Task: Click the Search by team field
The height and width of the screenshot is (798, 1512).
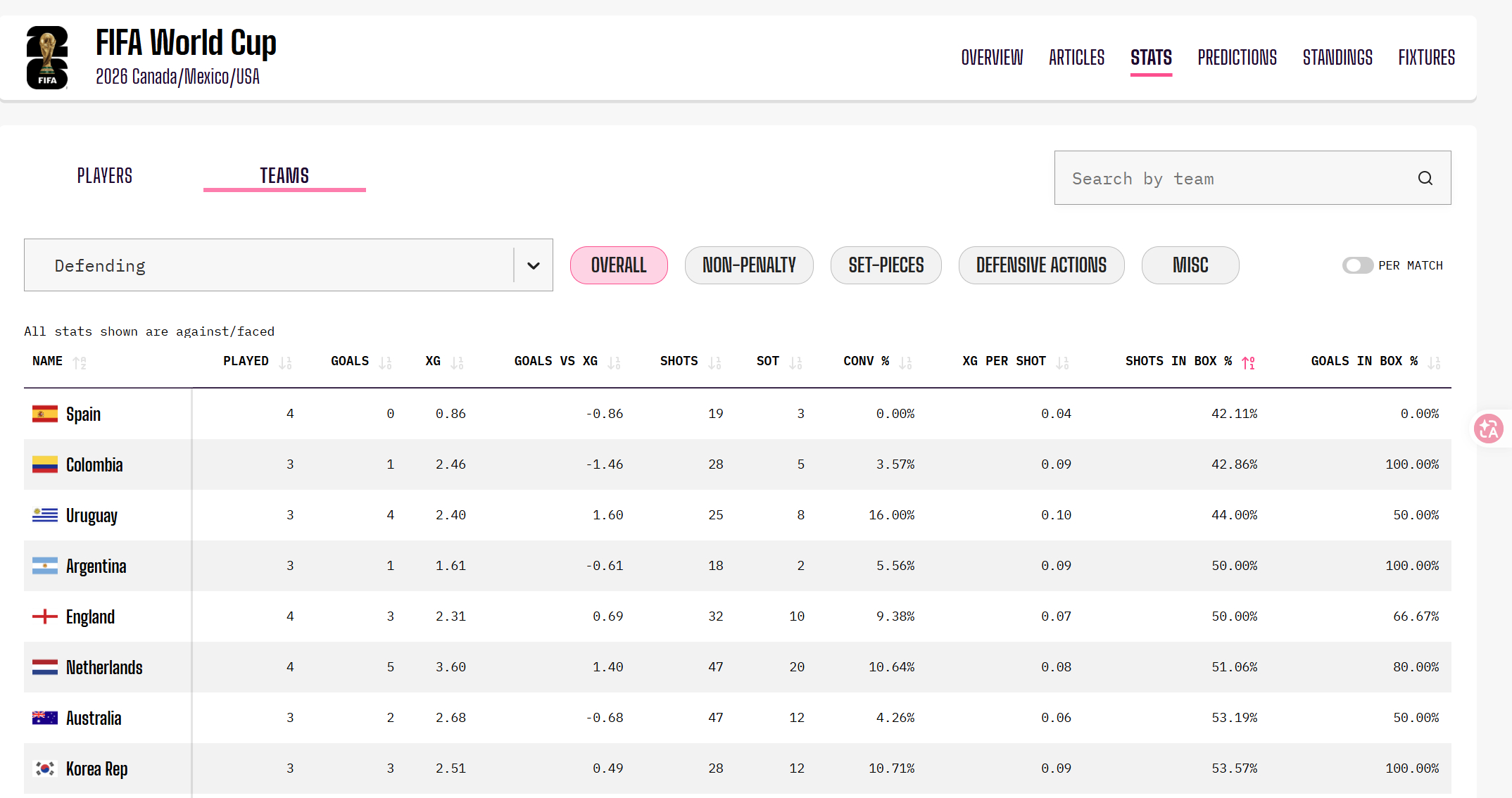Action: tap(1252, 178)
